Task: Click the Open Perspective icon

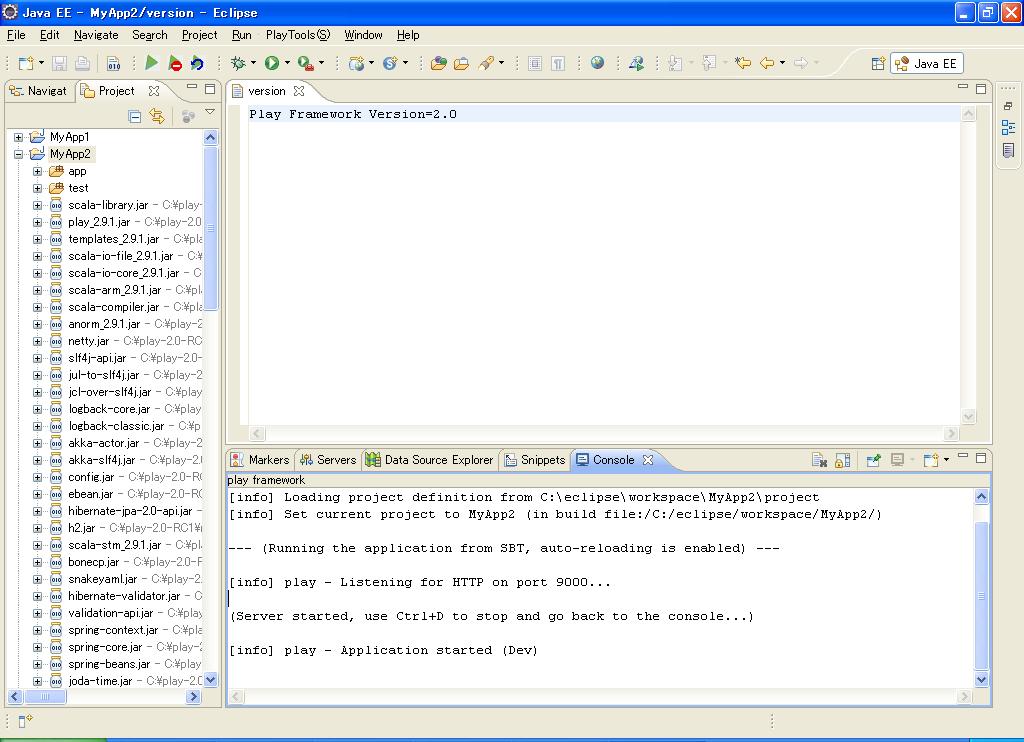Action: (x=878, y=63)
